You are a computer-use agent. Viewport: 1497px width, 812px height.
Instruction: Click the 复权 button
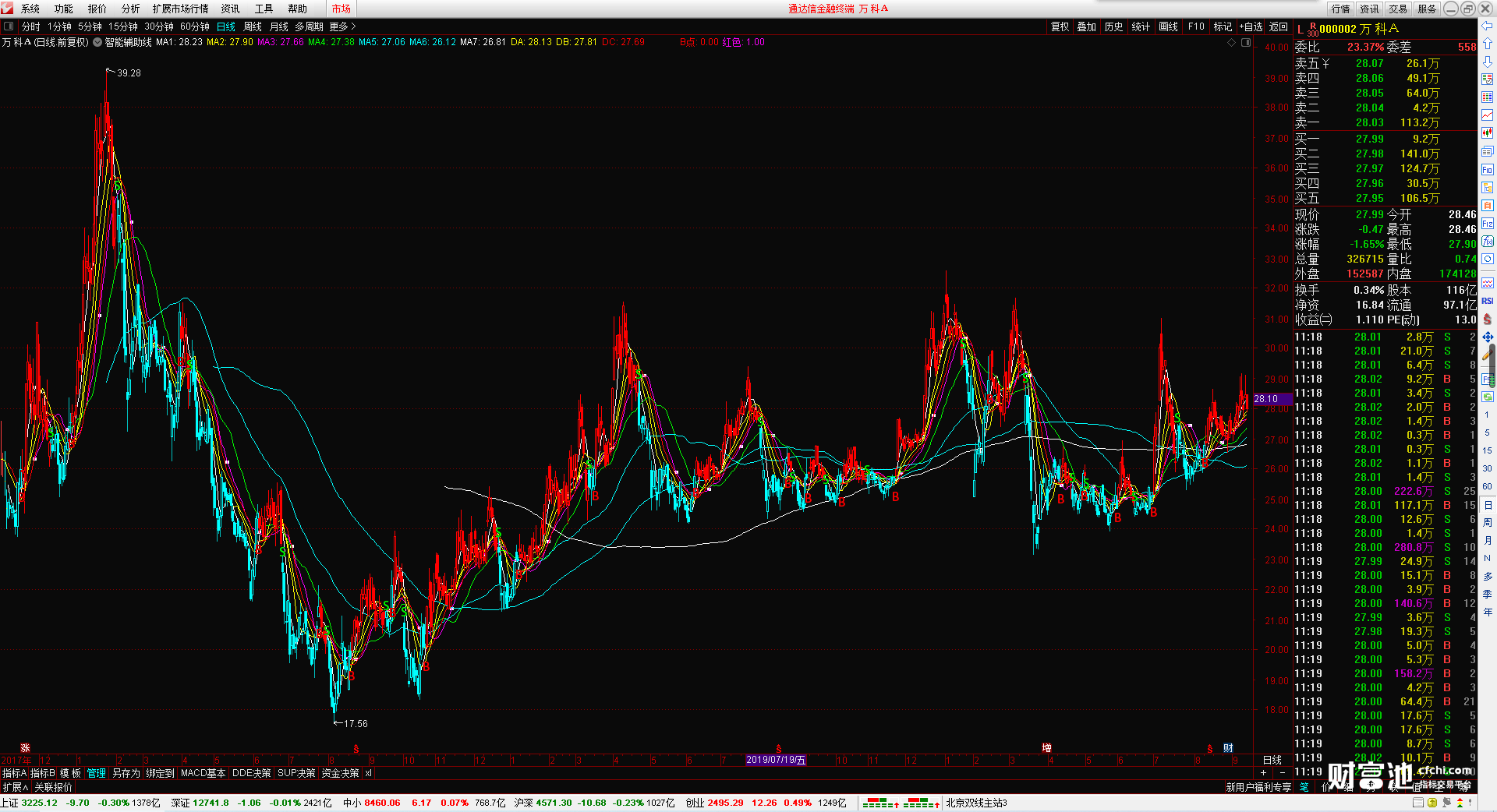pos(1060,26)
